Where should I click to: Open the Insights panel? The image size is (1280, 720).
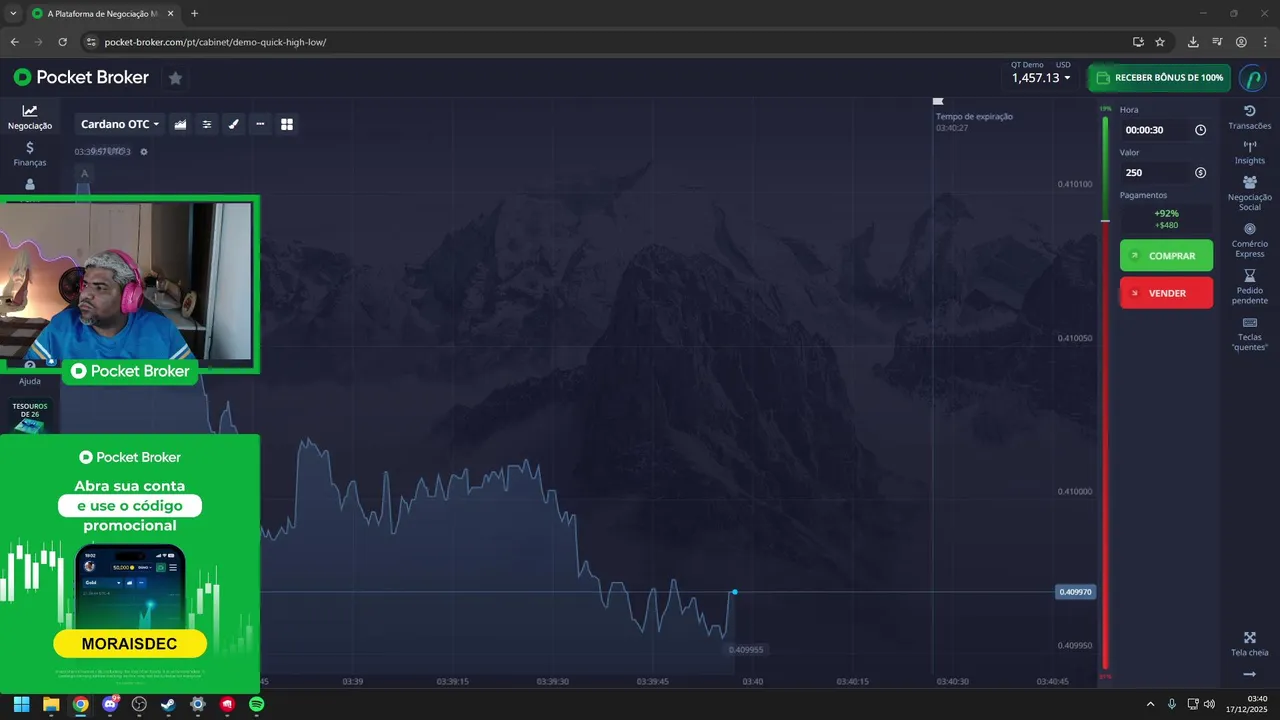(x=1250, y=153)
